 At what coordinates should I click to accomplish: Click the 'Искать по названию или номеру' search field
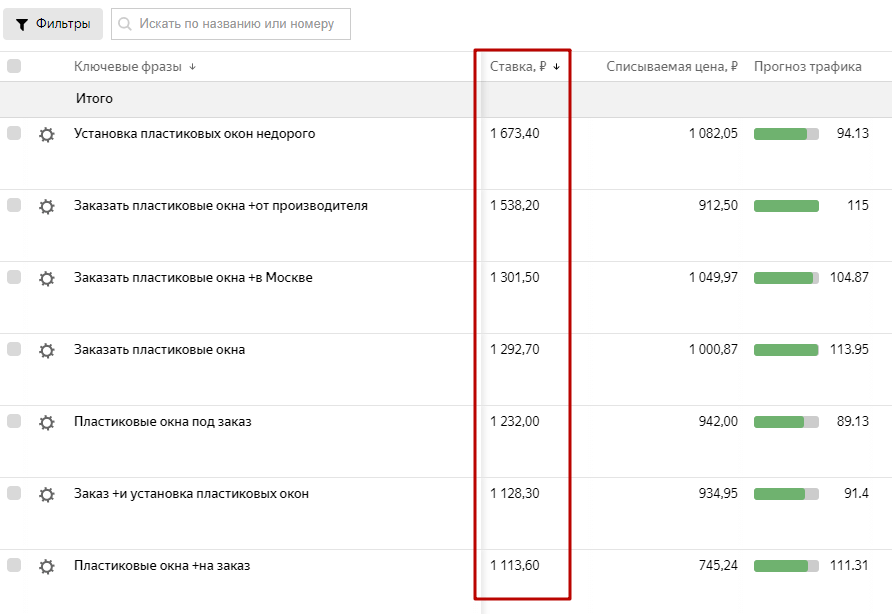(x=231, y=24)
